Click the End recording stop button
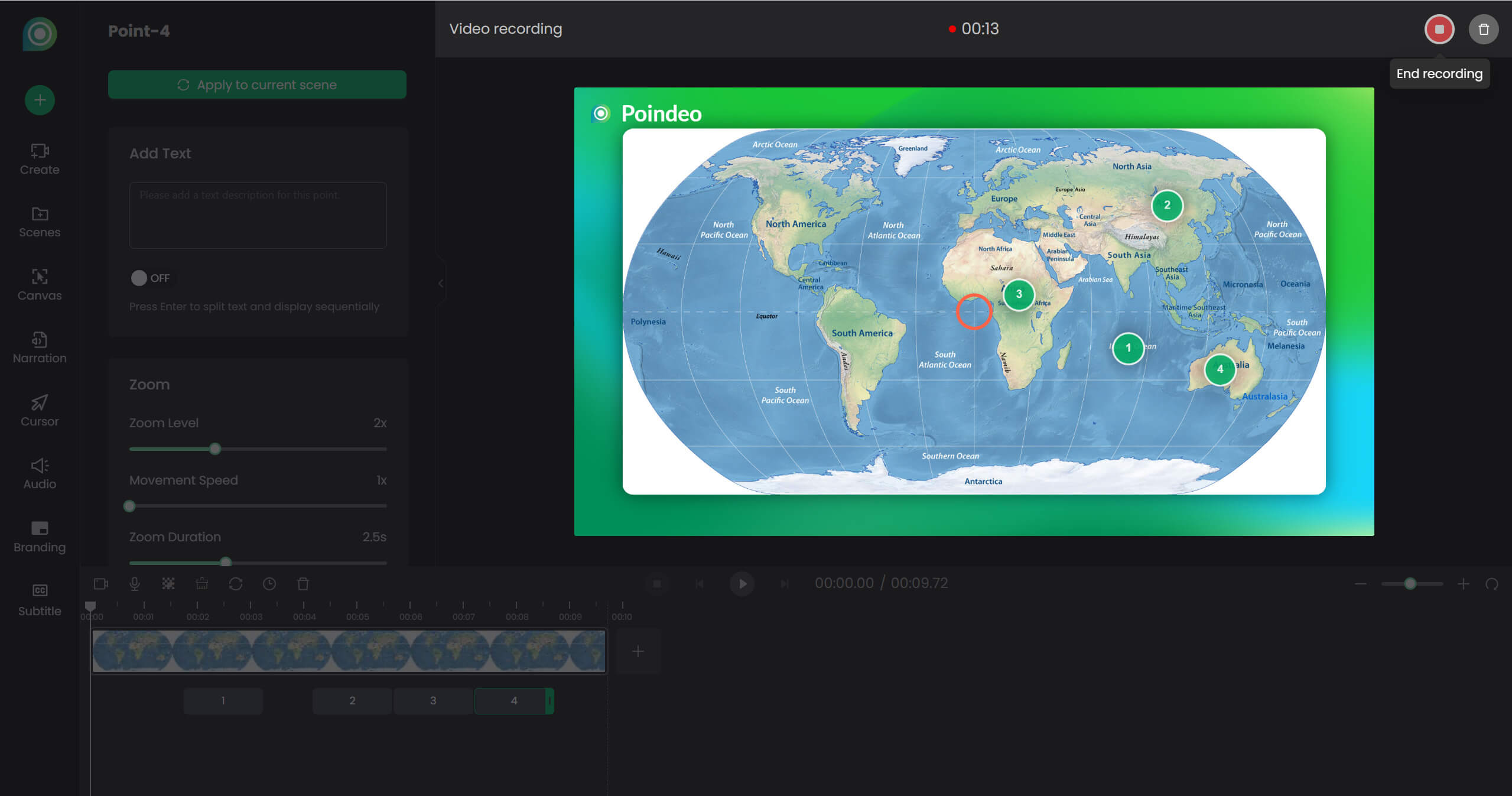The width and height of the screenshot is (1512, 796). coord(1439,29)
